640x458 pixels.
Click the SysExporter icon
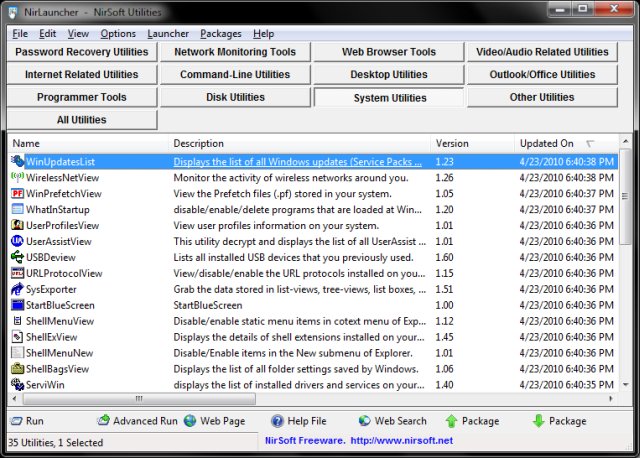(x=17, y=289)
